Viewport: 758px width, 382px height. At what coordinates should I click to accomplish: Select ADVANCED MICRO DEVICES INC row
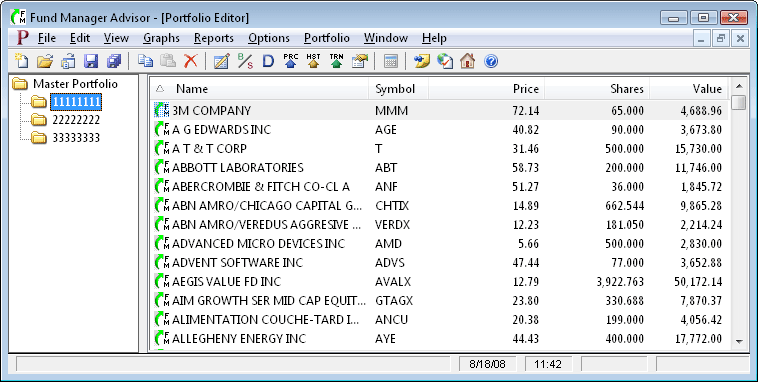(x=440, y=243)
